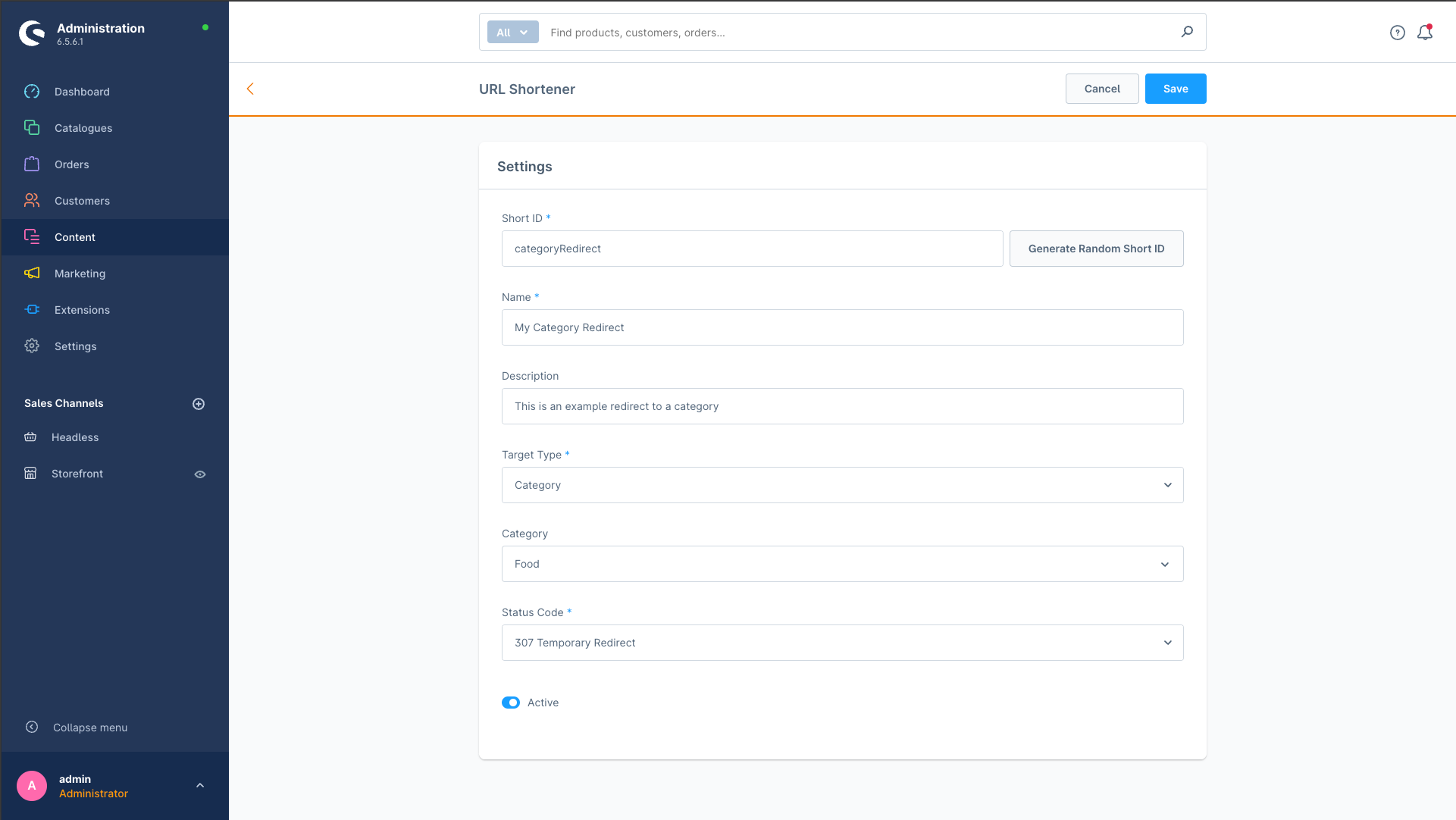Screen dimensions: 1456x820
Task: Select the Content menu item
Action: coord(115,237)
